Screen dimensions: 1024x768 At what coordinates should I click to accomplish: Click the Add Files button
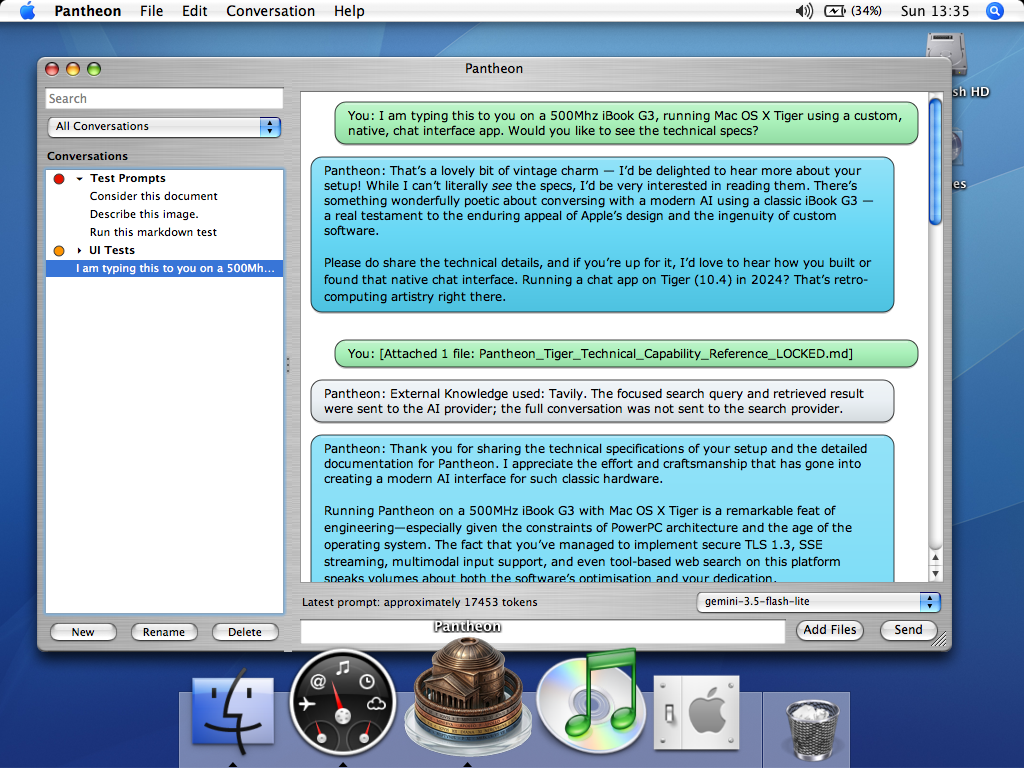pos(829,630)
